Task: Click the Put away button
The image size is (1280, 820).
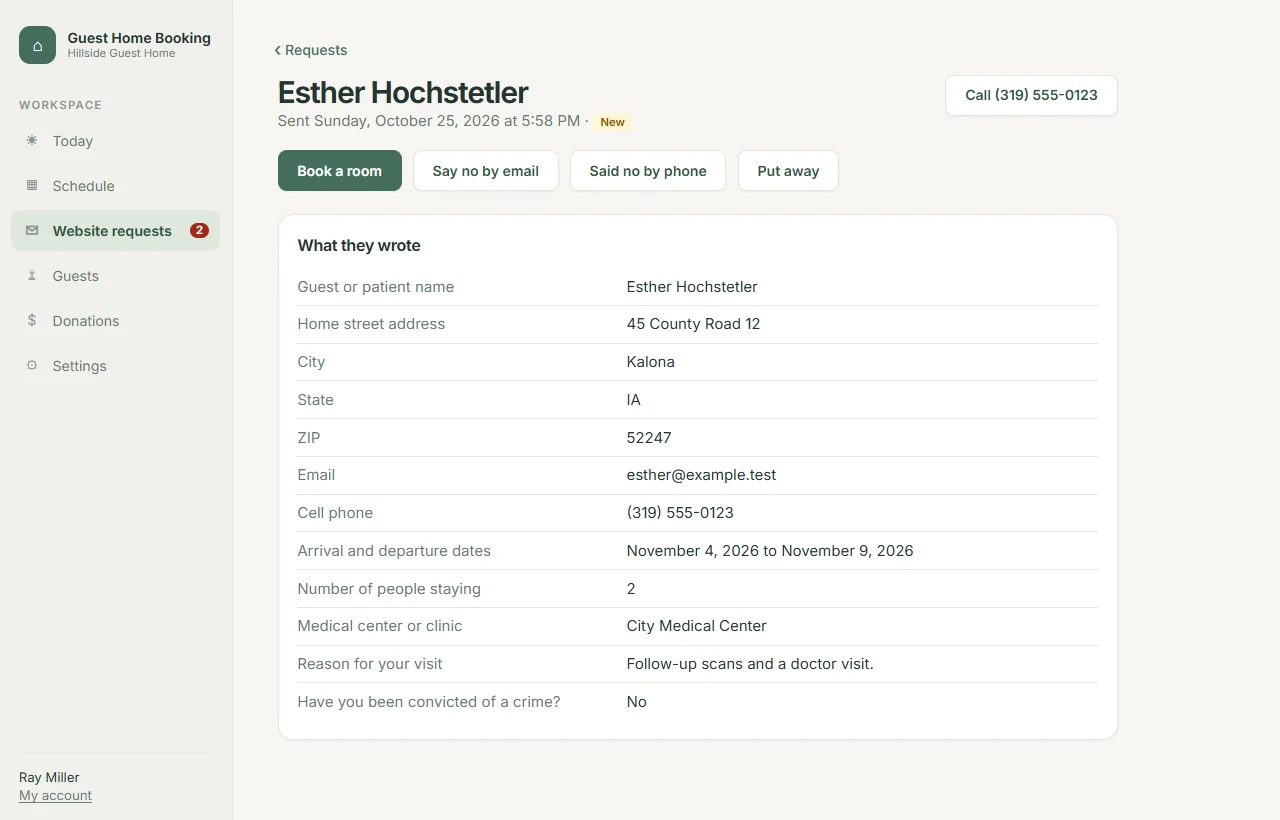Action: pyautogui.click(x=788, y=171)
